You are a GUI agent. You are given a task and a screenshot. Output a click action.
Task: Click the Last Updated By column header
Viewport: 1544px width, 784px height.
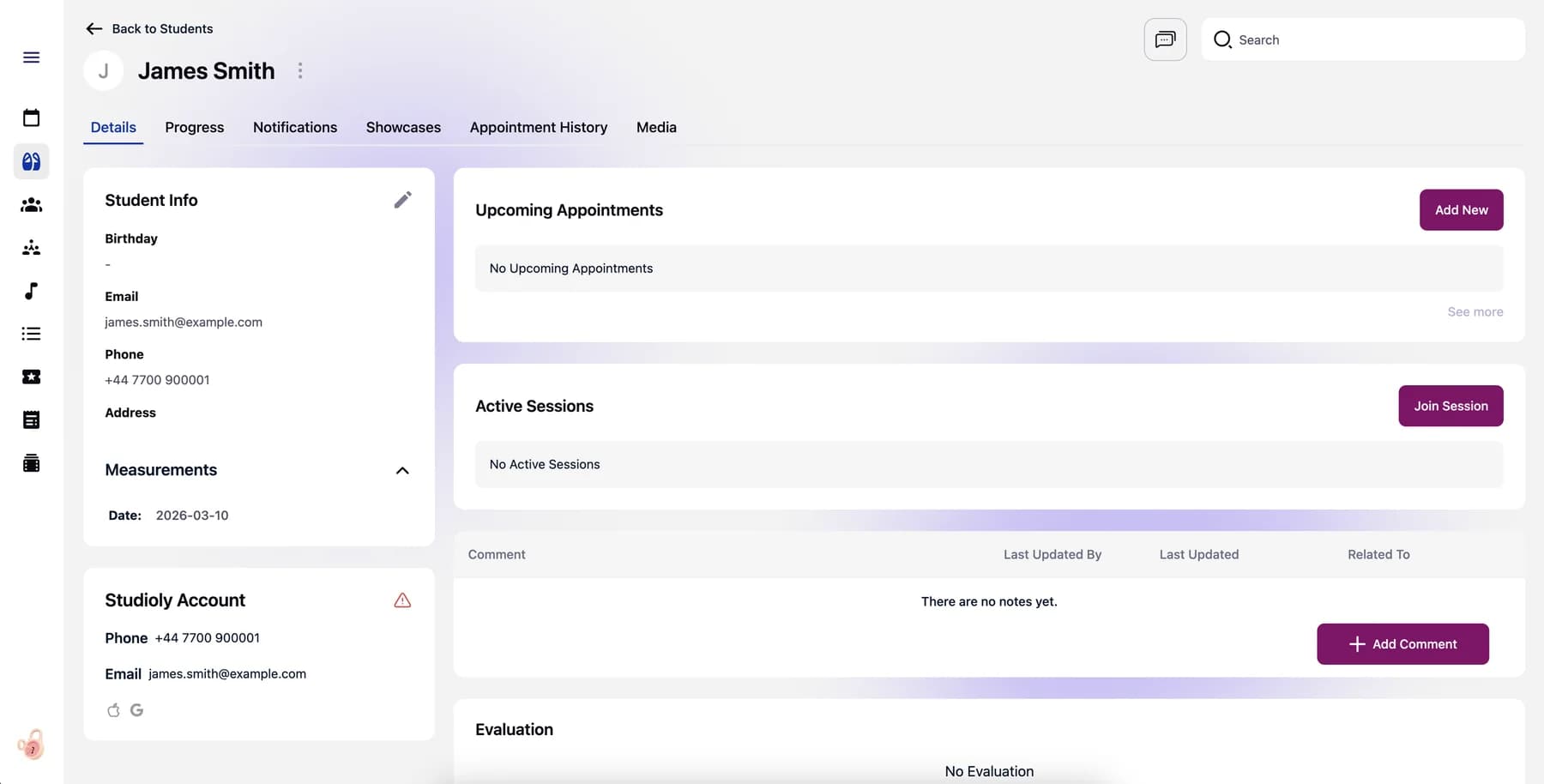point(1052,555)
